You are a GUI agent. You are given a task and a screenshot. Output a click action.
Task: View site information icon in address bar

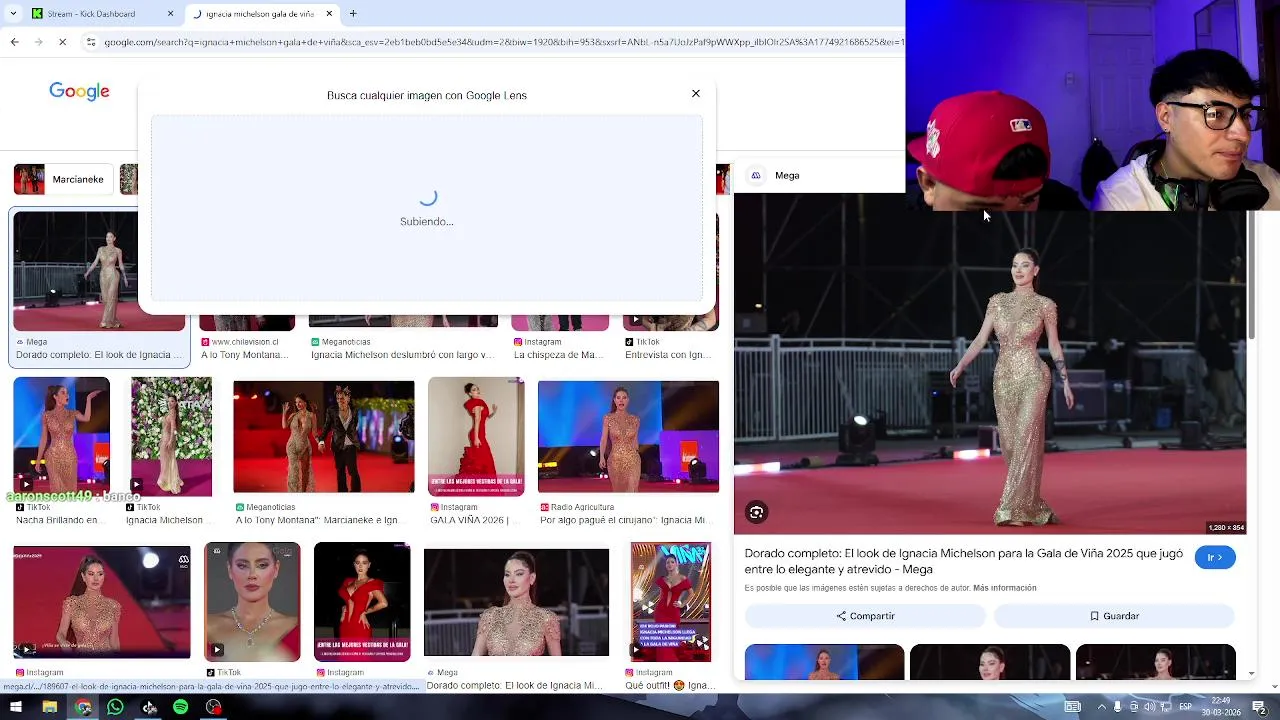click(91, 42)
